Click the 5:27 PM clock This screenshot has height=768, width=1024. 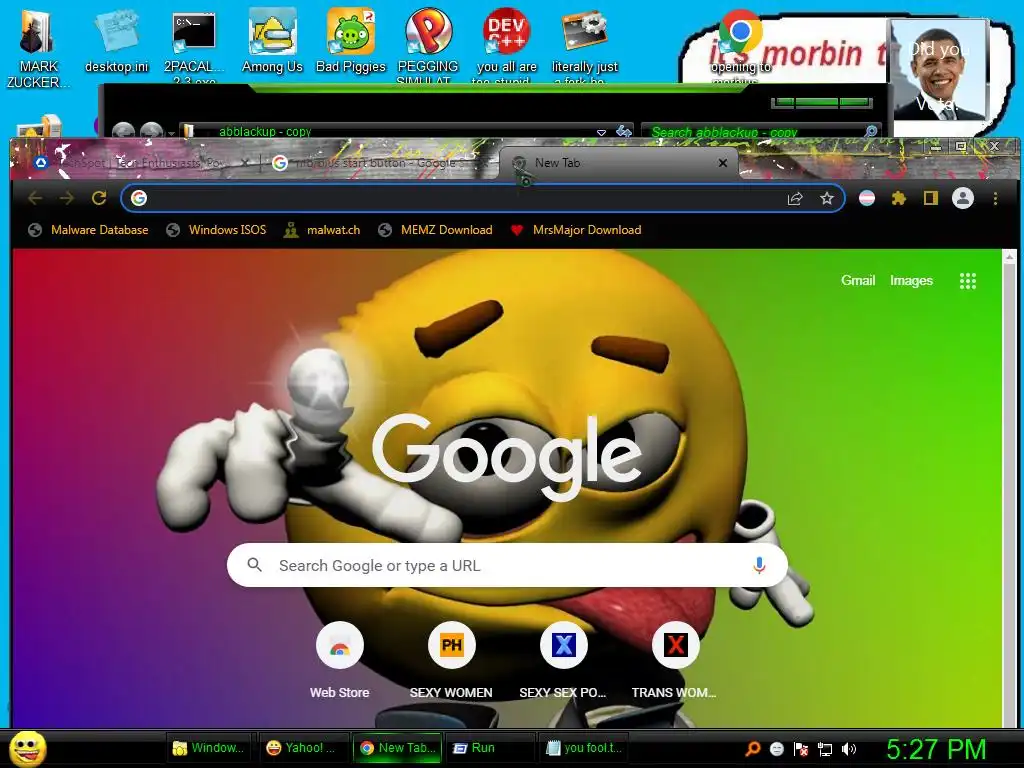pyautogui.click(x=936, y=749)
